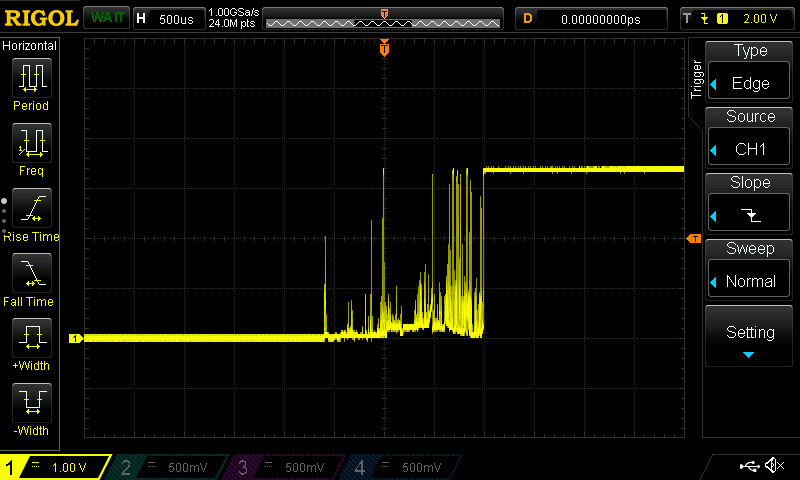Click the WAIT run status indicator
The width and height of the screenshot is (800, 480).
107,18
